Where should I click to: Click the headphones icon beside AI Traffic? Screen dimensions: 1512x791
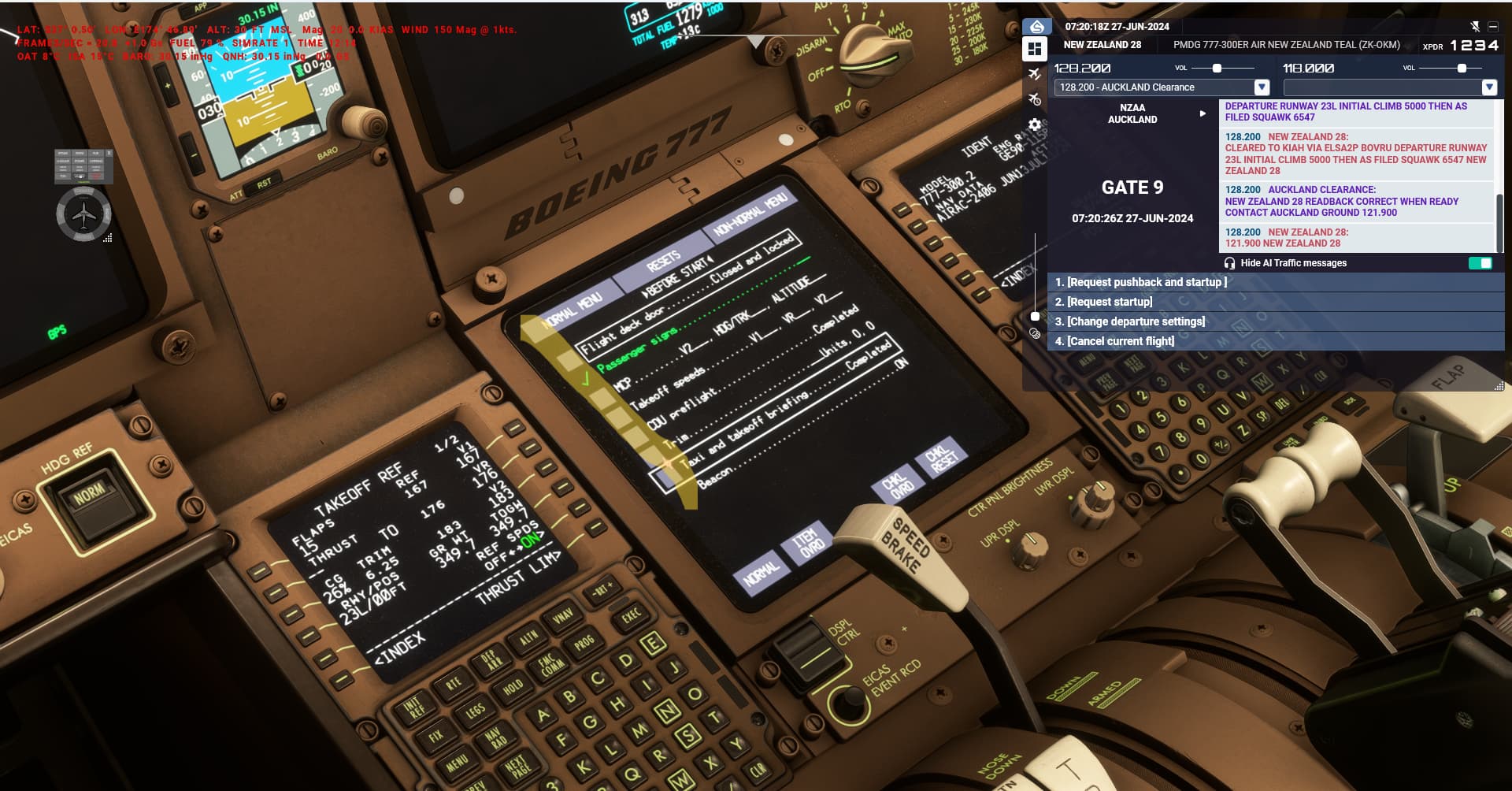(1229, 263)
